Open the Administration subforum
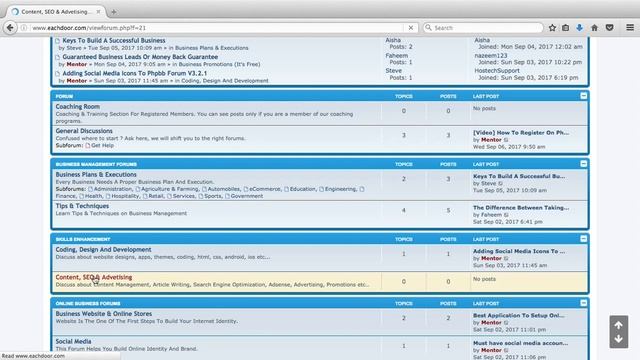640x360 pixels. point(113,189)
